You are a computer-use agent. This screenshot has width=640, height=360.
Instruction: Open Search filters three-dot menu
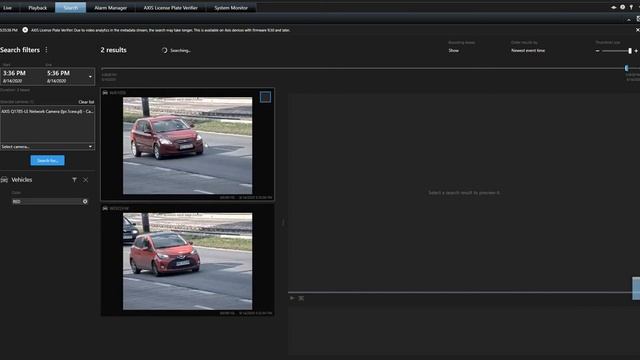(x=46, y=50)
